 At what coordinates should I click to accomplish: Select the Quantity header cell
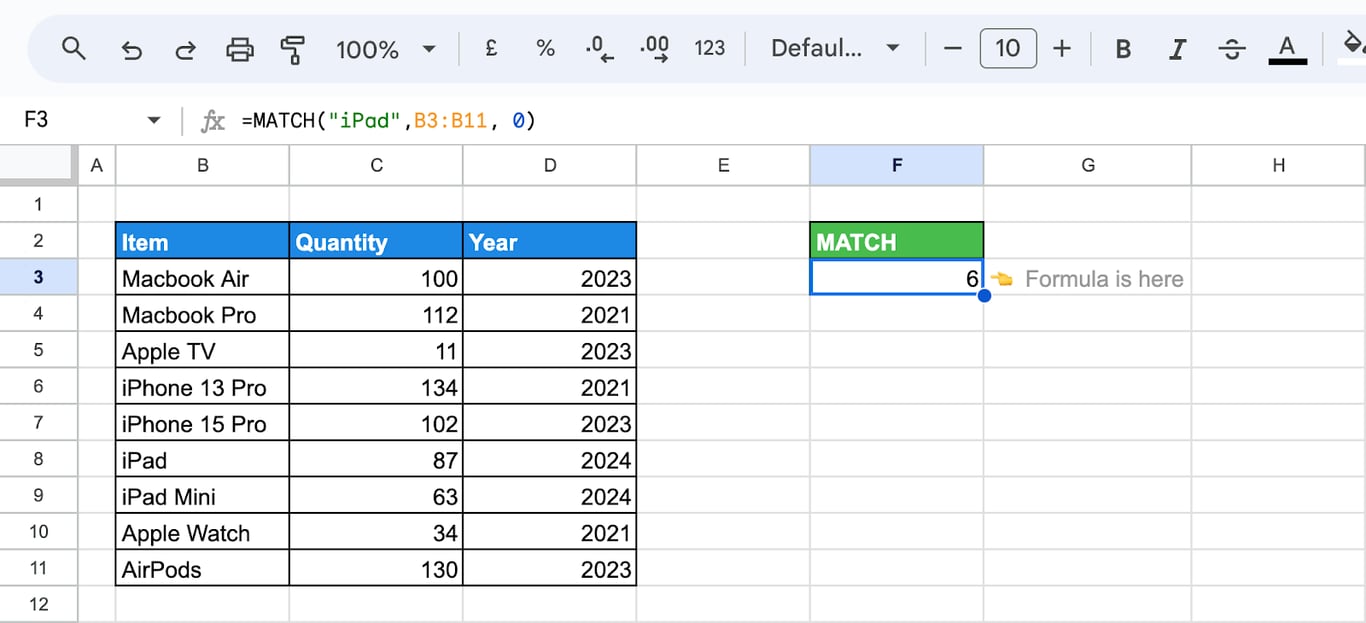tap(376, 241)
